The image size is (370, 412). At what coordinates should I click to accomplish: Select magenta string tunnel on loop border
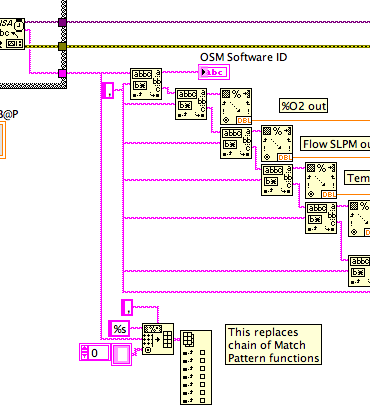[62, 73]
